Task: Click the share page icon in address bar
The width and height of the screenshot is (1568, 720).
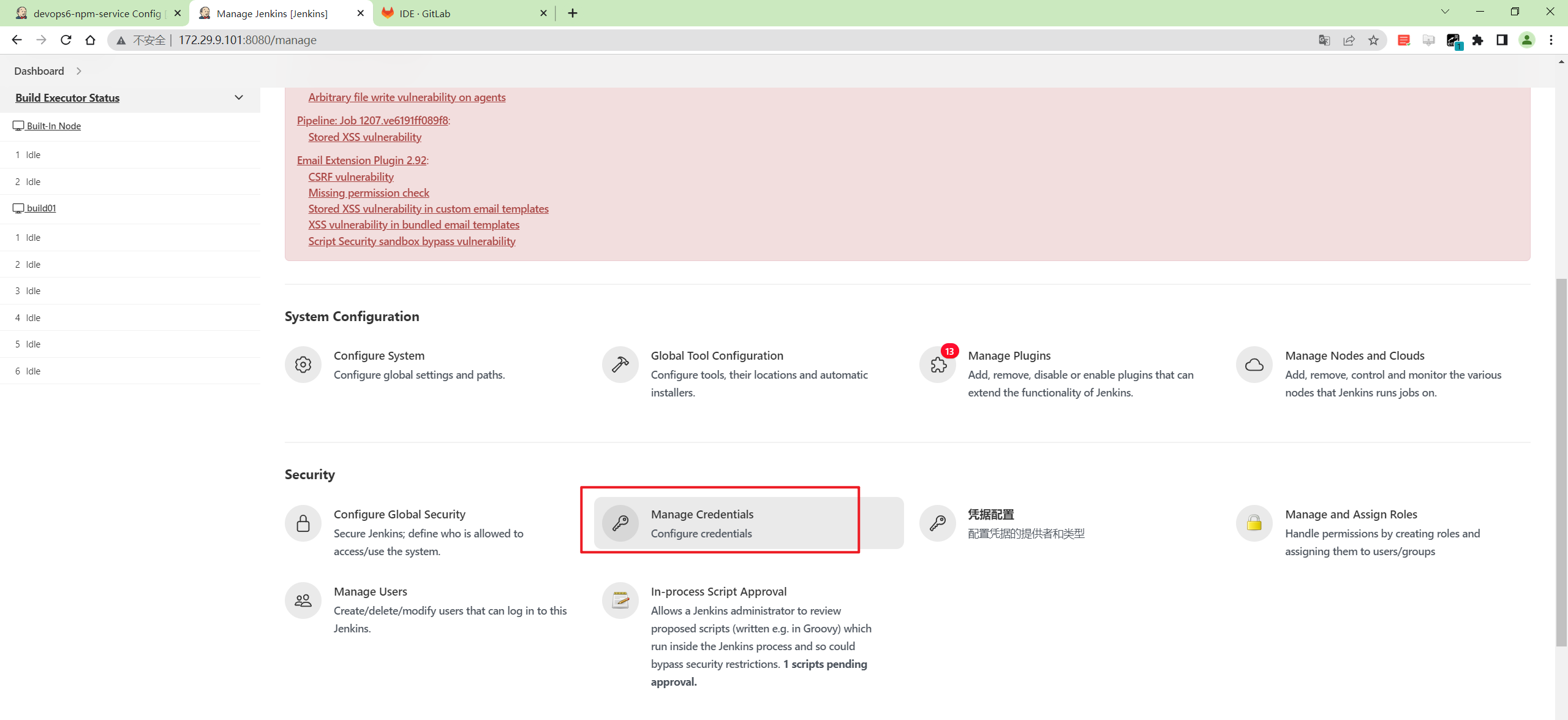Action: [1349, 40]
